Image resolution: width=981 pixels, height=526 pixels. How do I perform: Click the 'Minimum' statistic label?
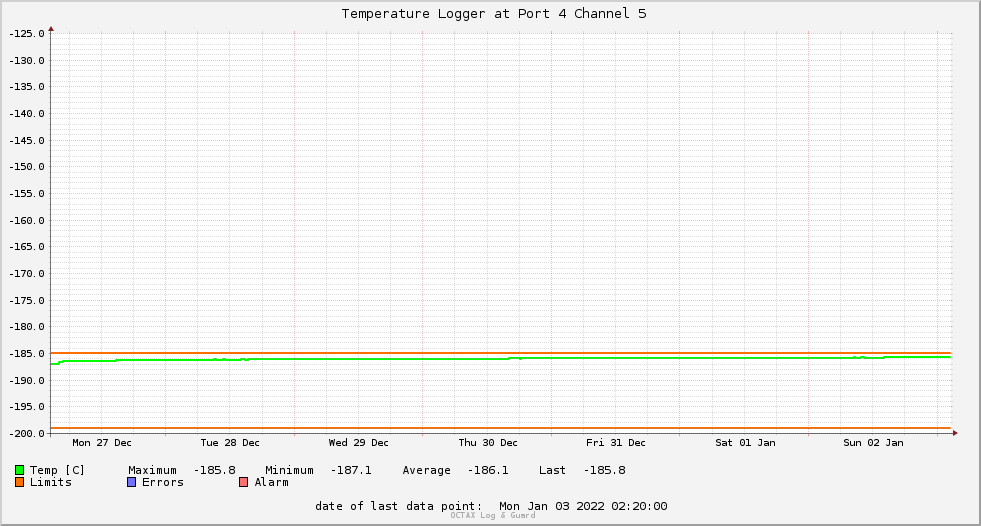(289, 470)
